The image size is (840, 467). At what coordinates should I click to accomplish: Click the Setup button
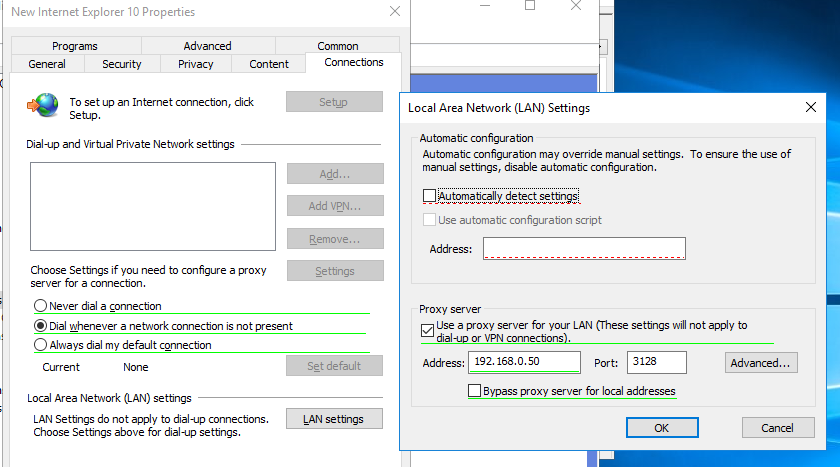pos(334,102)
